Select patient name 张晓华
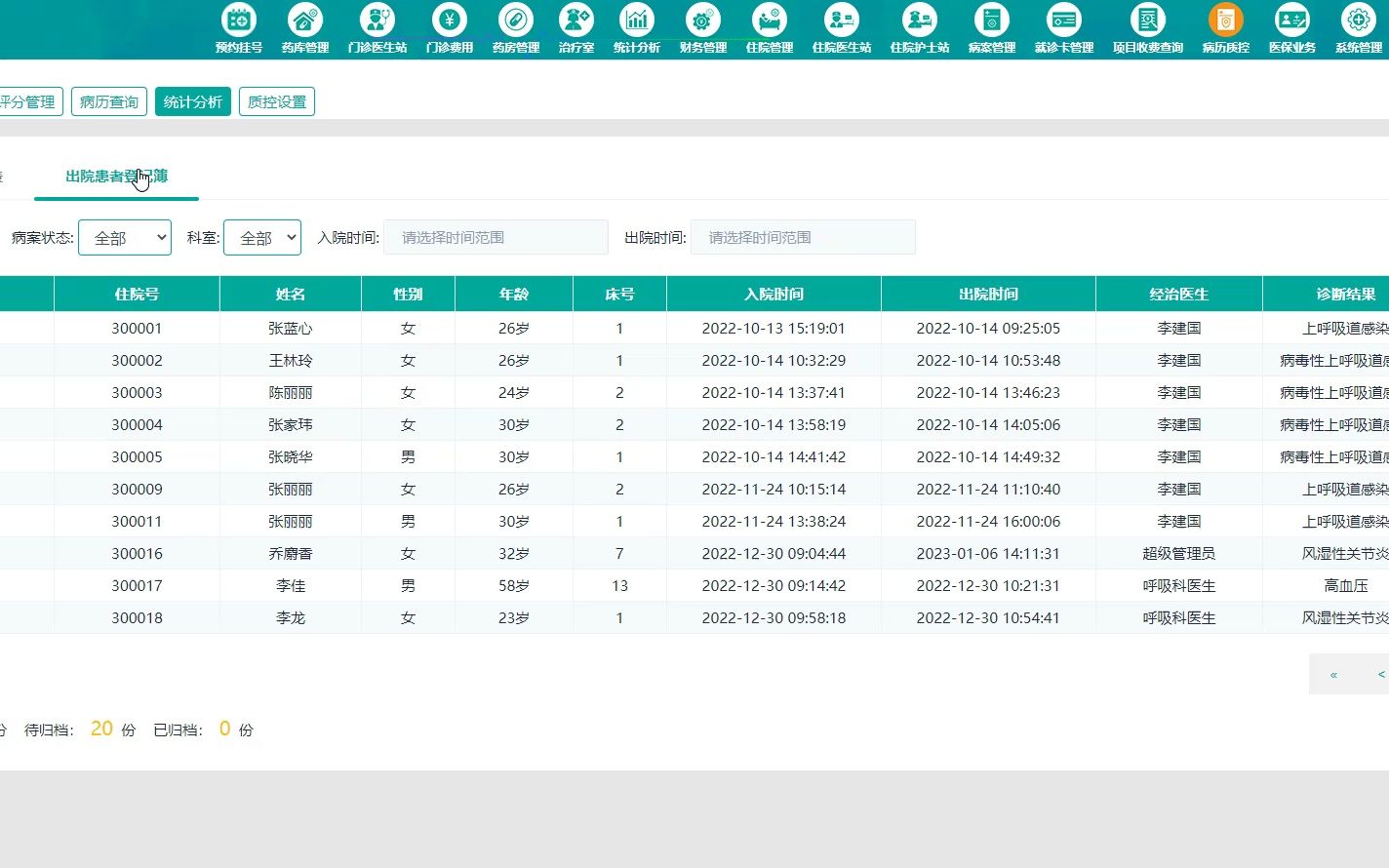The image size is (1389, 868). pos(291,457)
